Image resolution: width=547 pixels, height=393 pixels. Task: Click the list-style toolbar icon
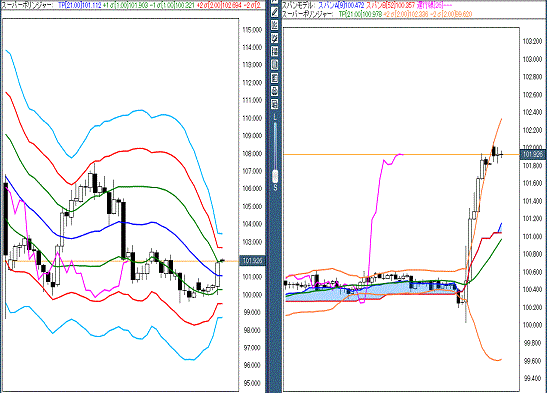click(x=275, y=77)
